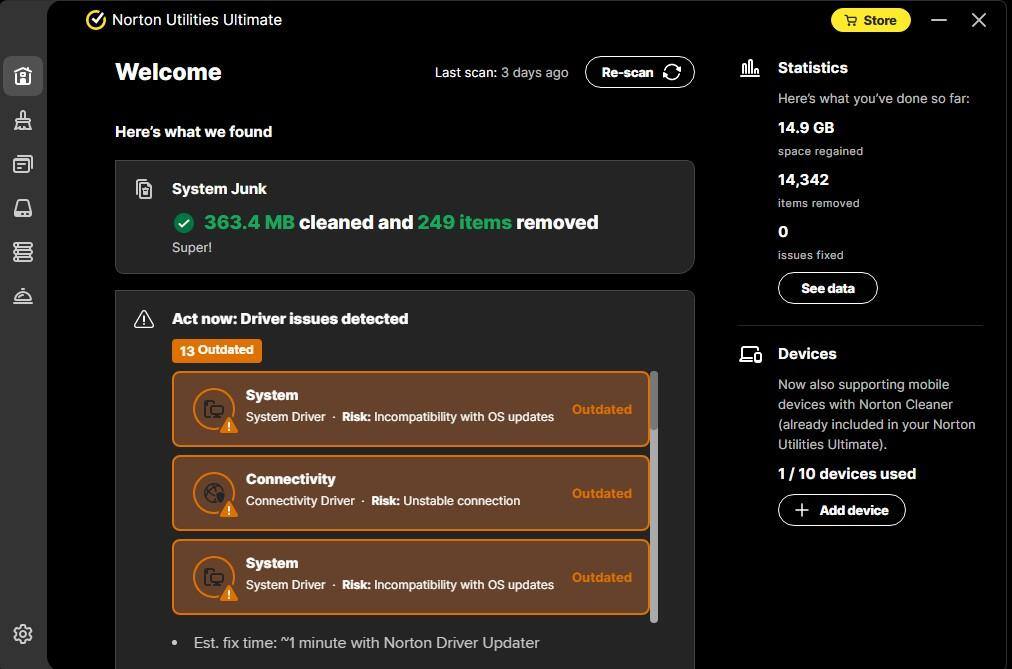Open the stacked server layers sidebar icon
This screenshot has width=1012, height=669.
point(23,252)
